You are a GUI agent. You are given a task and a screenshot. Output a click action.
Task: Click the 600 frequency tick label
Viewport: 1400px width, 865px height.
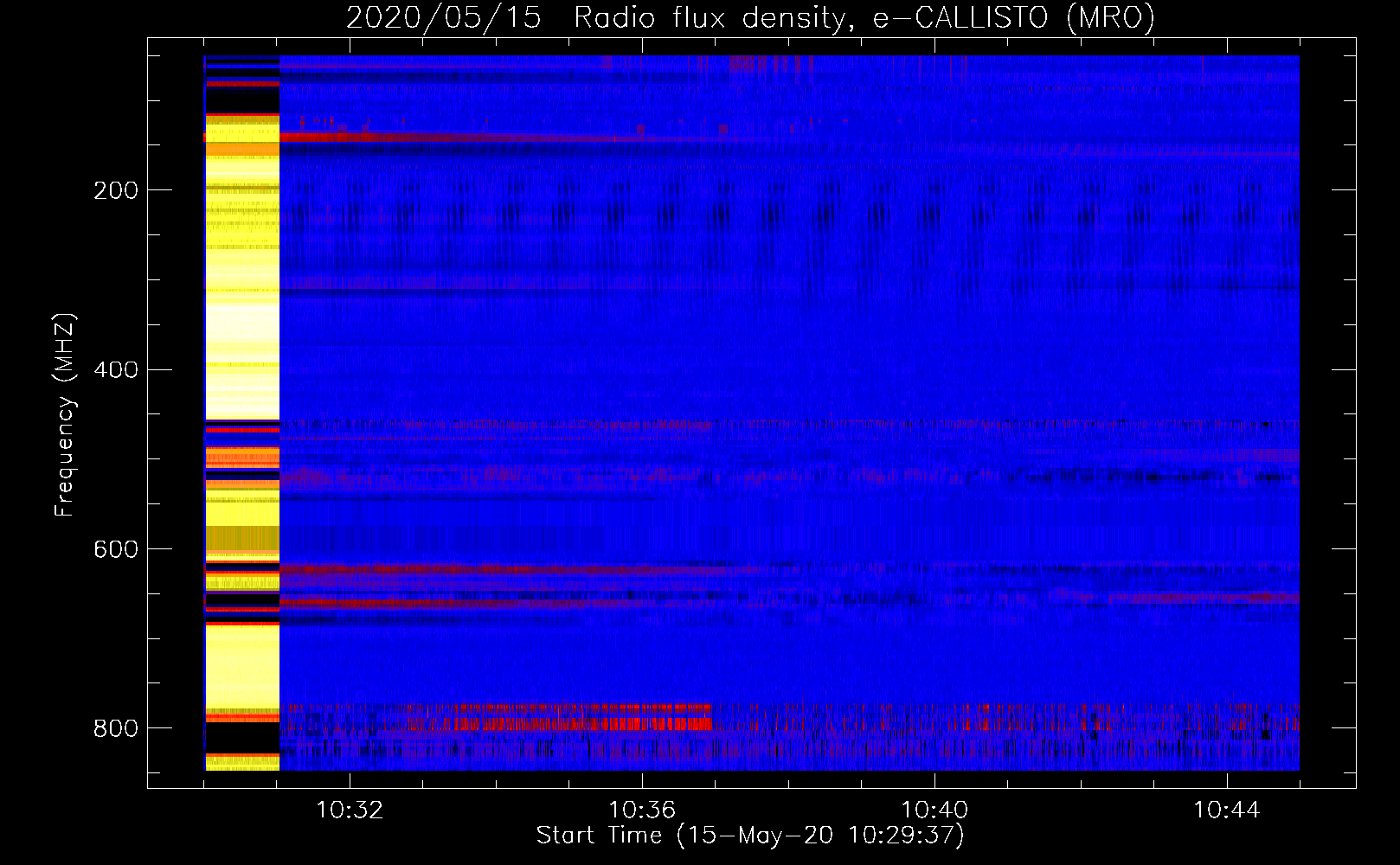[x=116, y=549]
